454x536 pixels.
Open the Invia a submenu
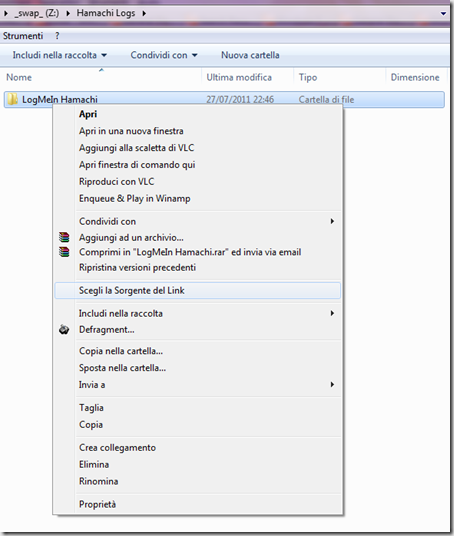pyautogui.click(x=198, y=385)
